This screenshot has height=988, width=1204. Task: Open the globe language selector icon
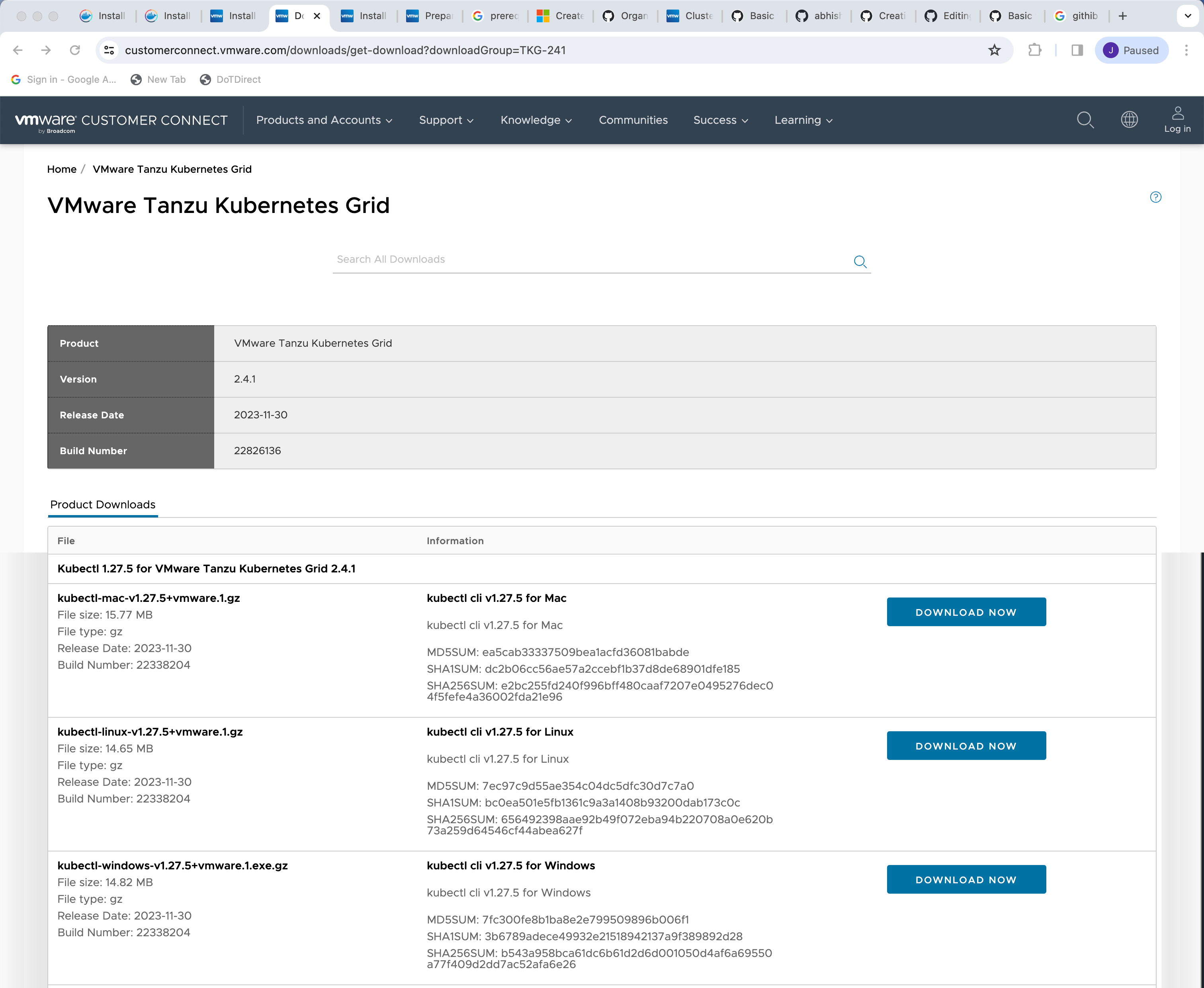coord(1129,119)
